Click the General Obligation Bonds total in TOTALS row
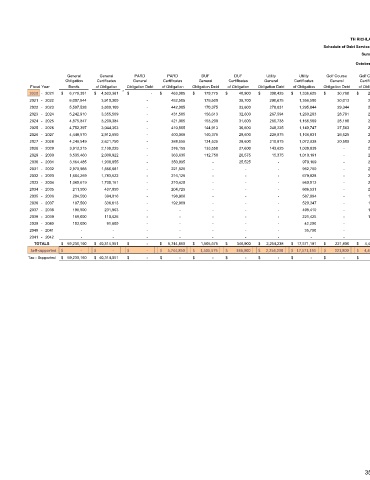 click(74, 244)
